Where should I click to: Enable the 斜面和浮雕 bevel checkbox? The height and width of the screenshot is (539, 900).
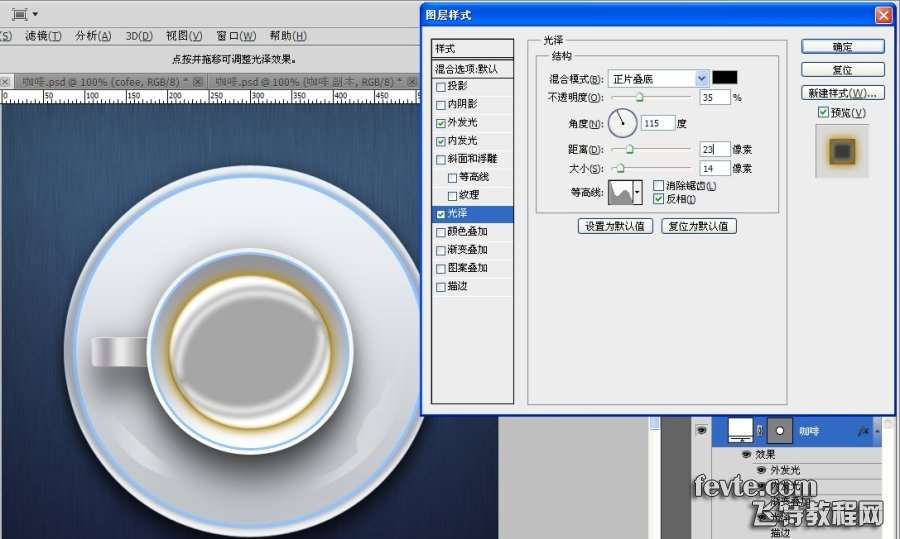point(441,160)
